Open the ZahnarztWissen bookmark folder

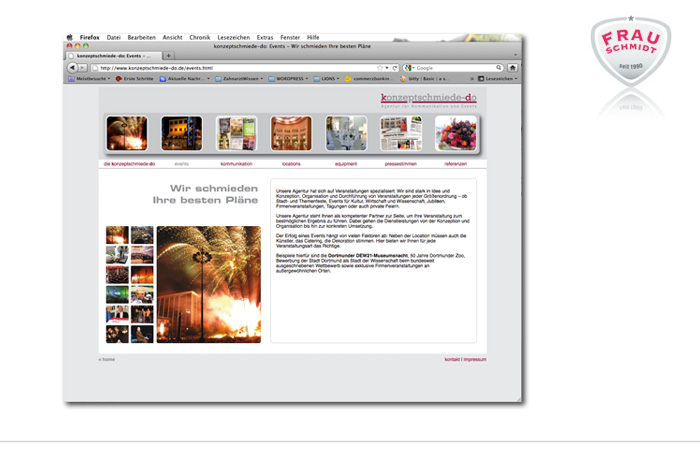pos(239,79)
